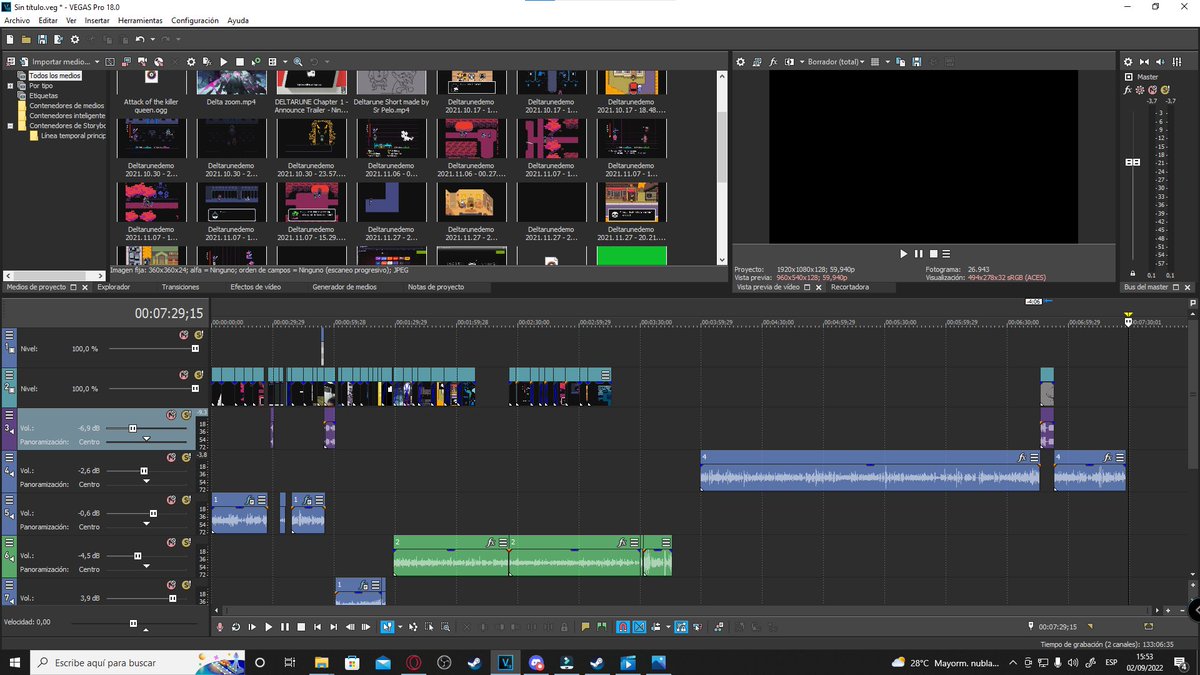Click the Open project folder icon
1200x675 pixels.
click(26, 39)
